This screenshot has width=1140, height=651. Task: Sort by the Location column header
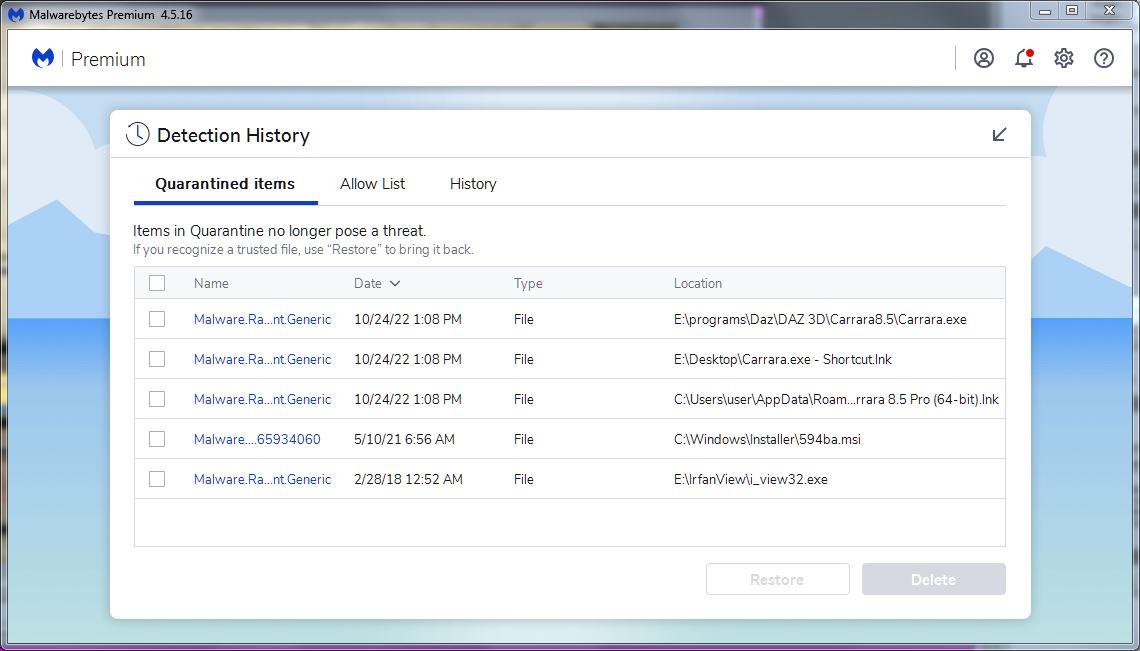[x=697, y=284]
